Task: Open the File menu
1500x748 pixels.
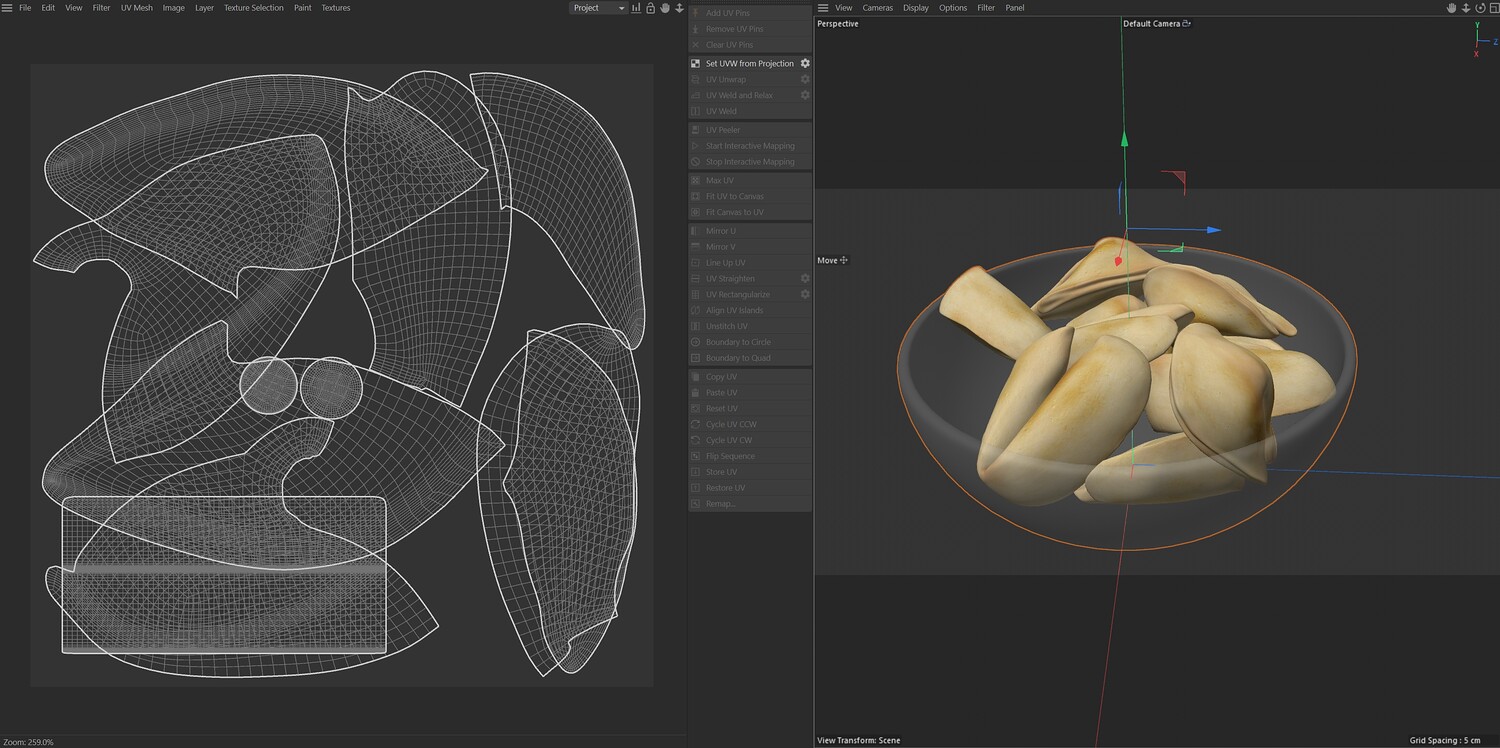Action: (25, 8)
